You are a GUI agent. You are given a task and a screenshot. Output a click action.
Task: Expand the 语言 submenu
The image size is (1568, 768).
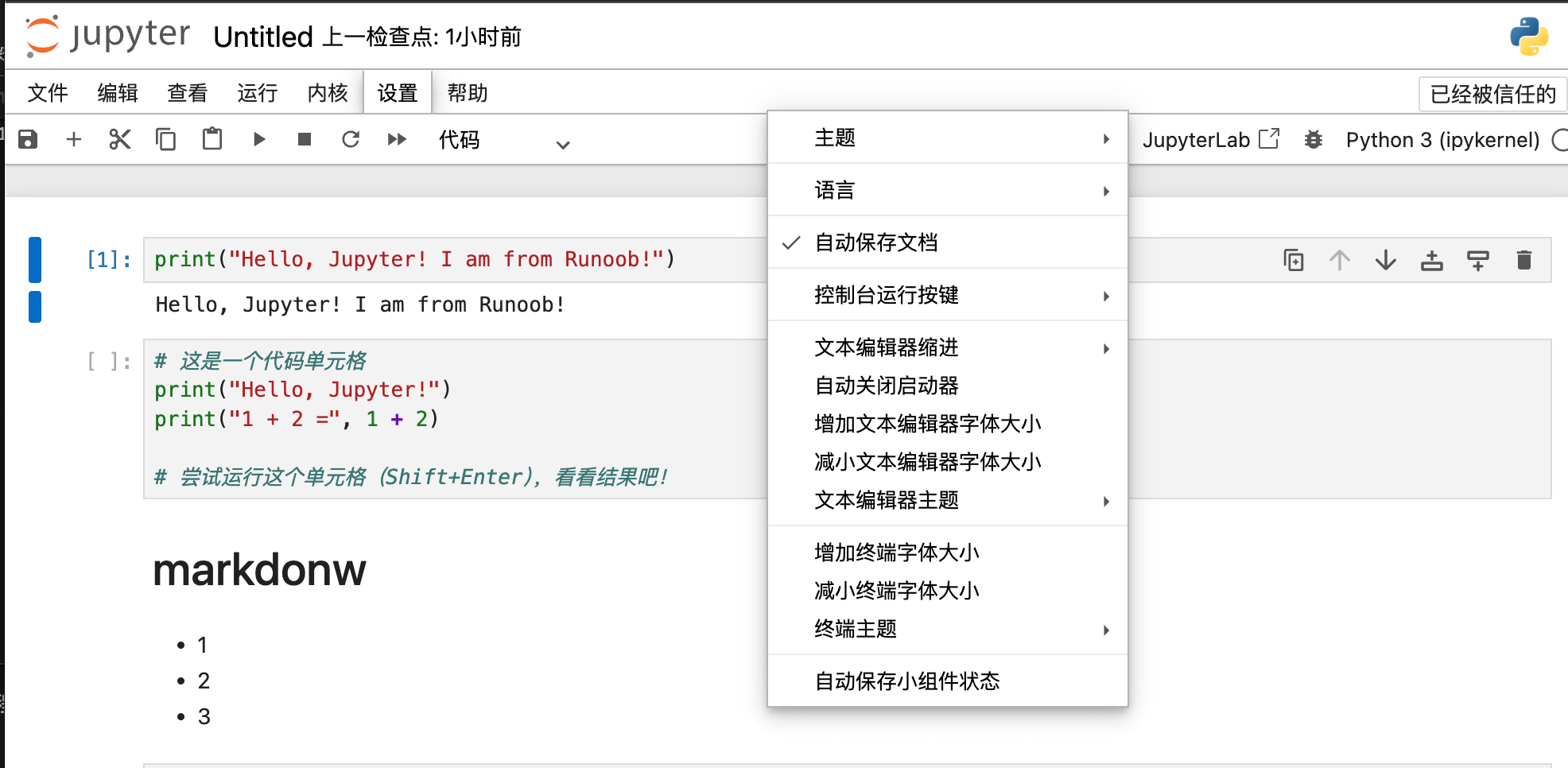(x=948, y=190)
